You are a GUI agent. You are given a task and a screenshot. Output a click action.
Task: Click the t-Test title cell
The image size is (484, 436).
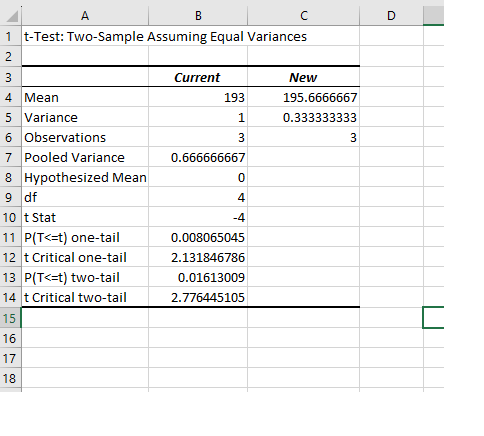(85, 36)
